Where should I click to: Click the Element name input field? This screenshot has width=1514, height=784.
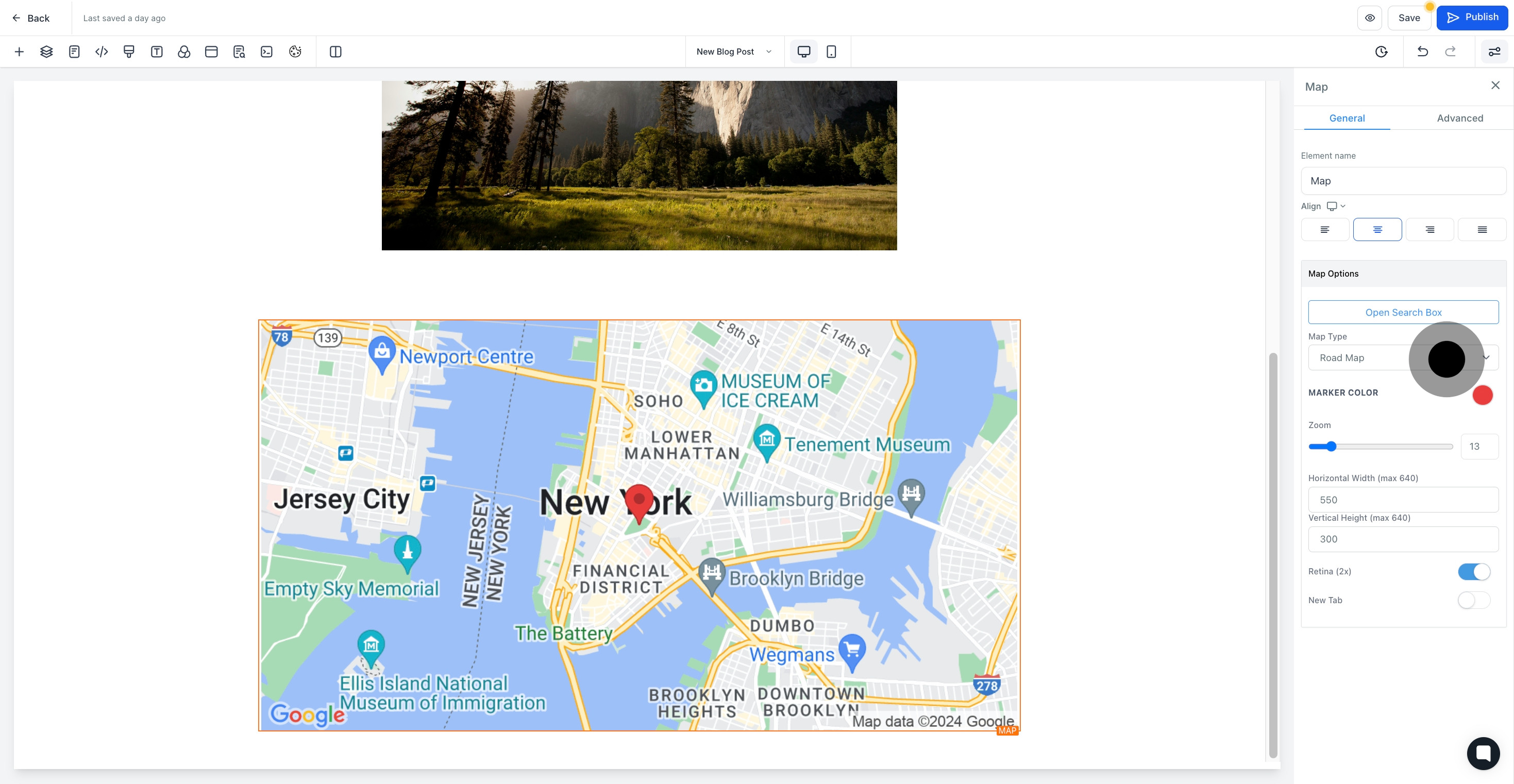tap(1403, 181)
